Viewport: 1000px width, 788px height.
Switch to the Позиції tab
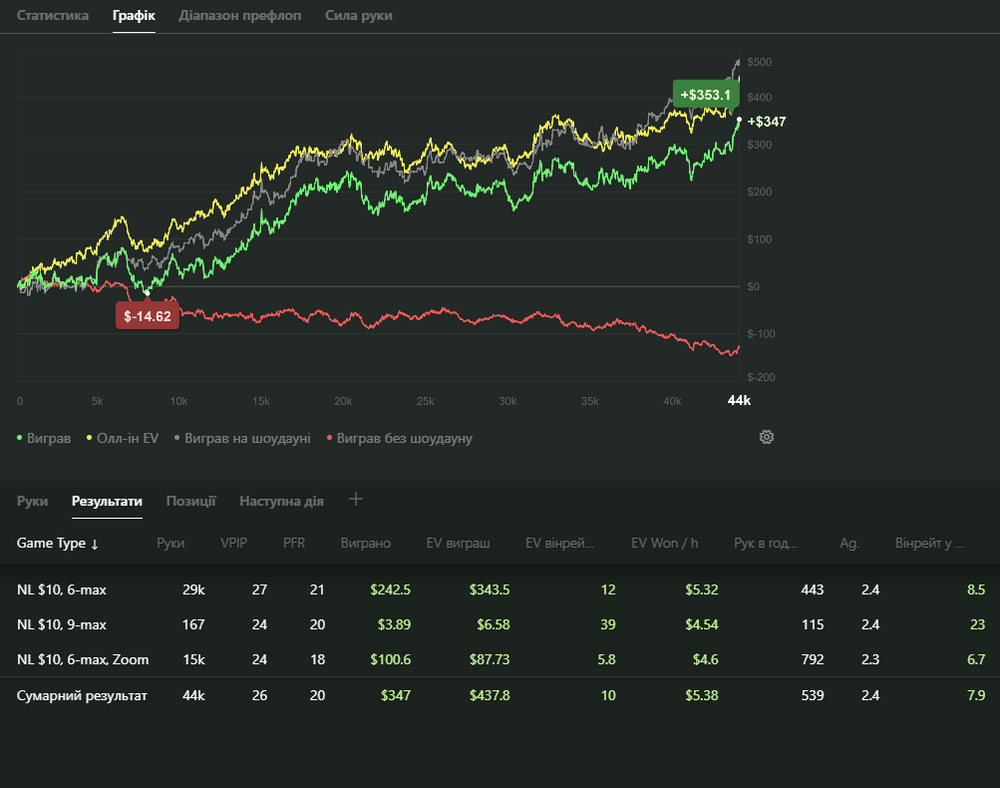pos(190,501)
